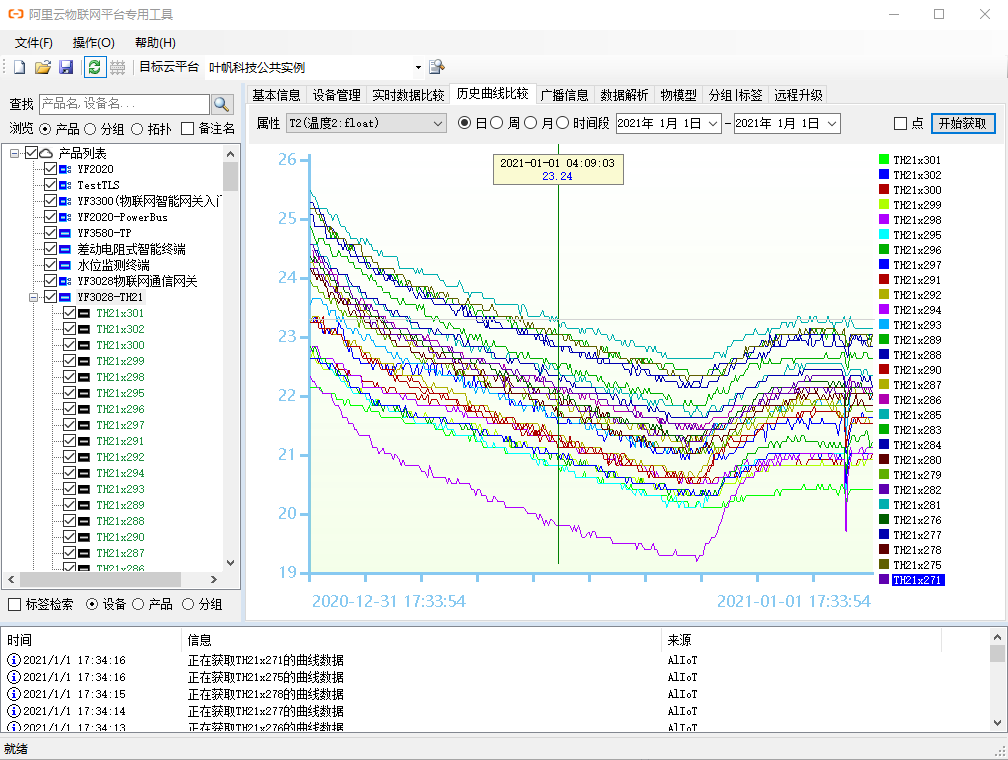Uncheck the TH21x289 device checkbox
1008x760 pixels.
[69, 505]
